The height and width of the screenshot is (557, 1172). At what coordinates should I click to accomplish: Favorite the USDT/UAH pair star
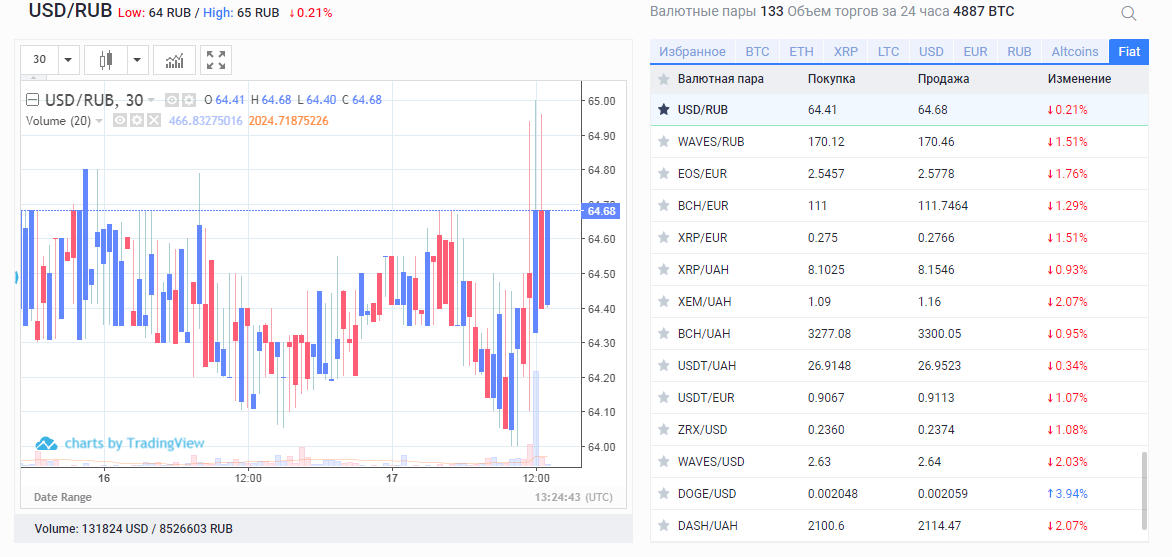click(663, 366)
